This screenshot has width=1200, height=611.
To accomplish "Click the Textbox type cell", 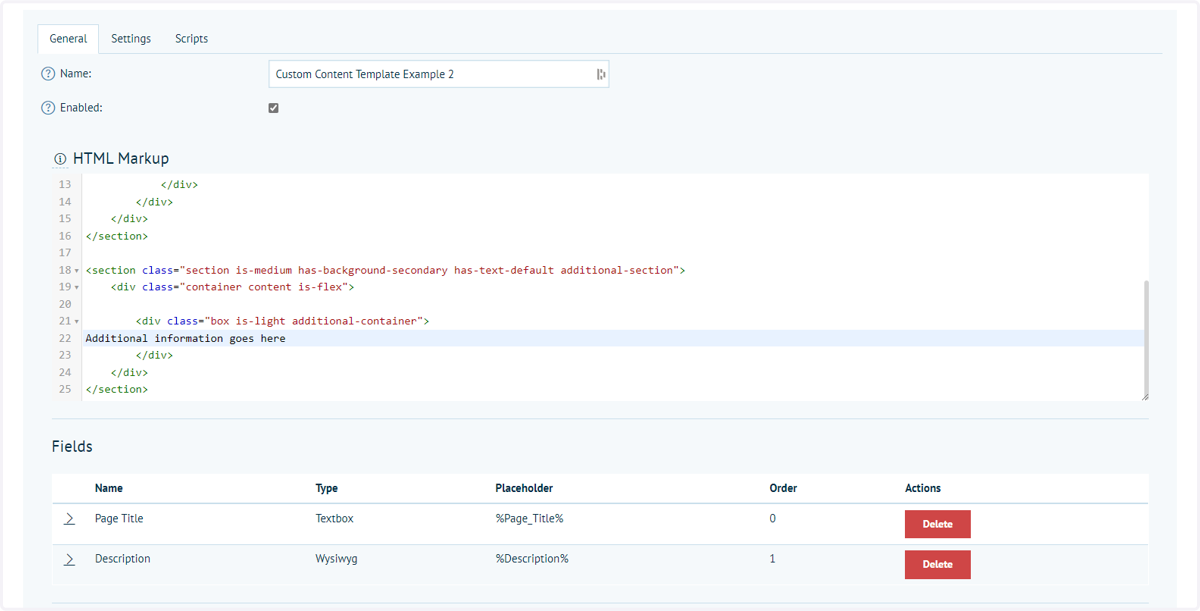I will pyautogui.click(x=335, y=519).
